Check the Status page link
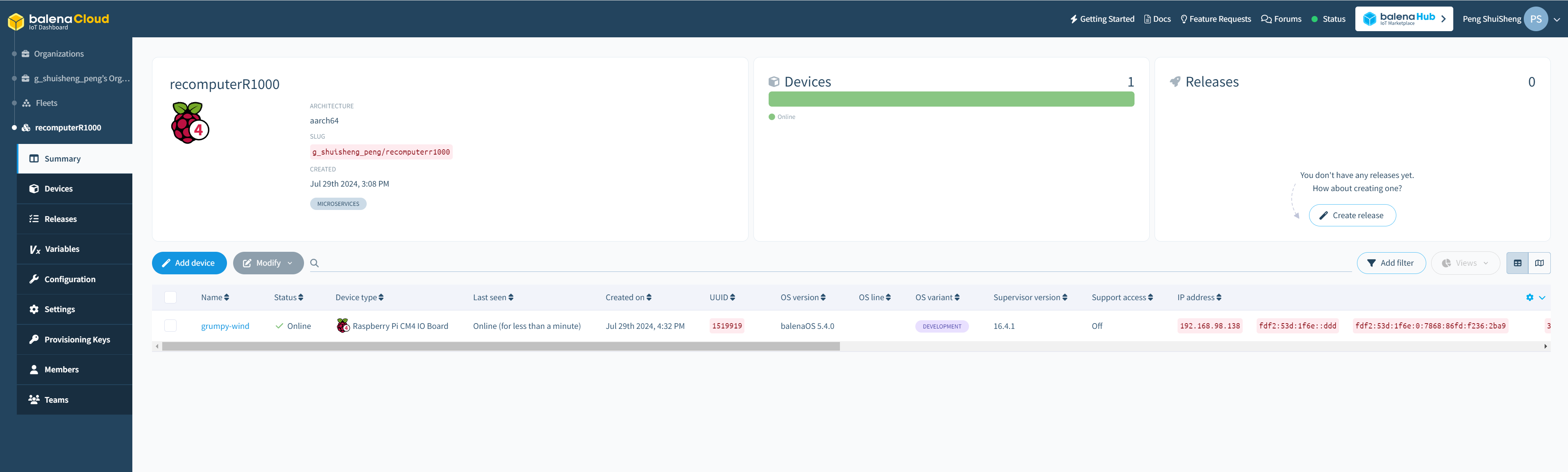1568x472 pixels. [1328, 19]
